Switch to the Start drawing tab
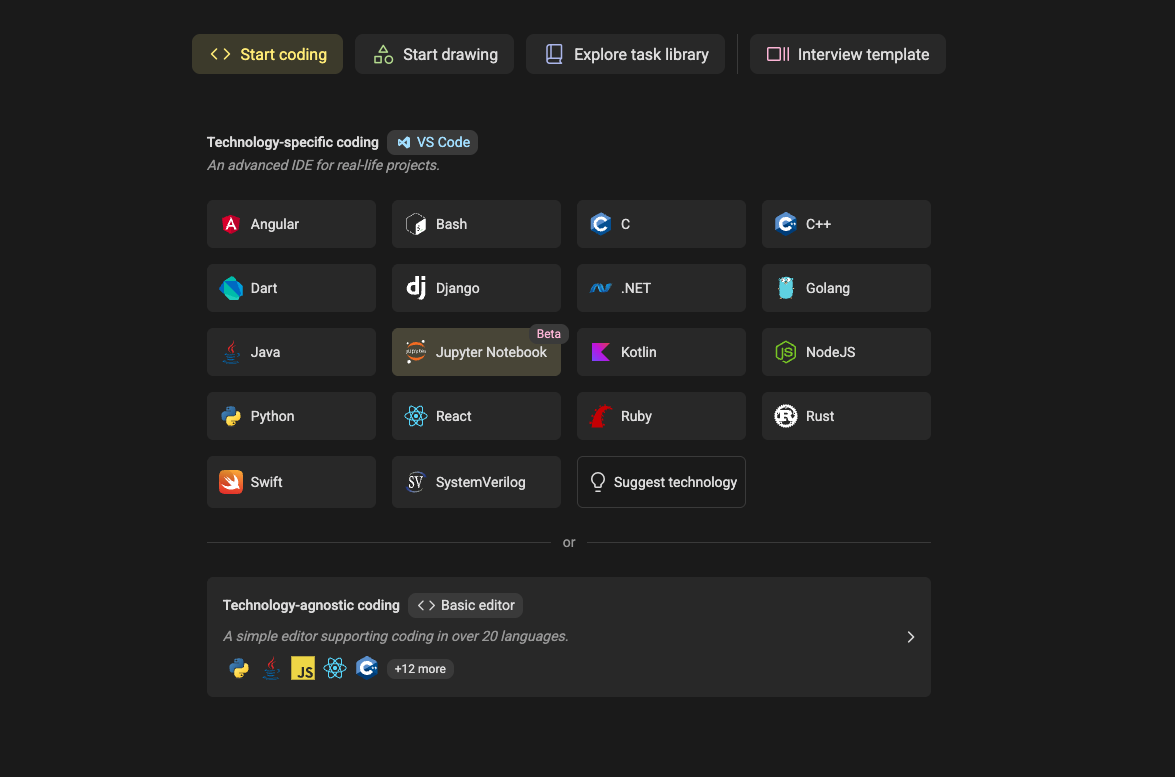The width and height of the screenshot is (1175, 777). pos(435,54)
